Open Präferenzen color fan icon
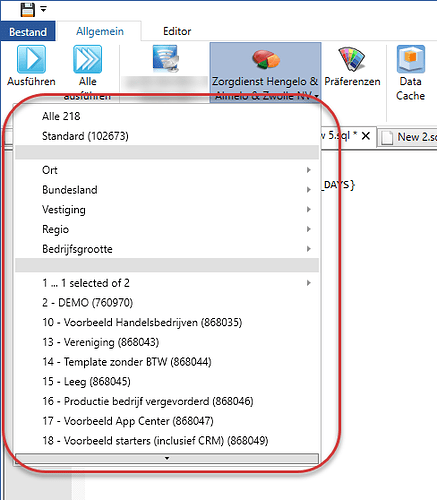The width and height of the screenshot is (437, 500). [x=352, y=59]
